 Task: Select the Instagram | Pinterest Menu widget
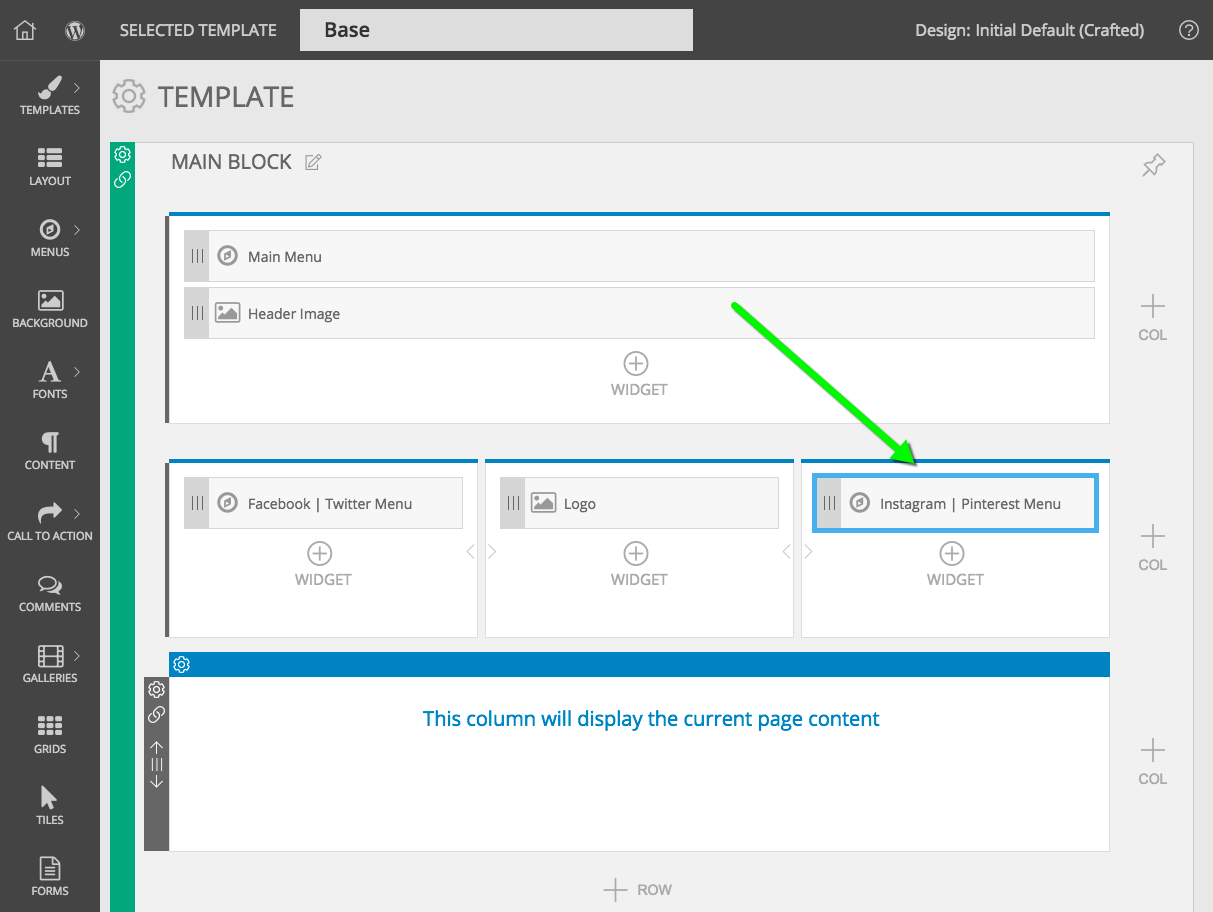click(x=955, y=503)
